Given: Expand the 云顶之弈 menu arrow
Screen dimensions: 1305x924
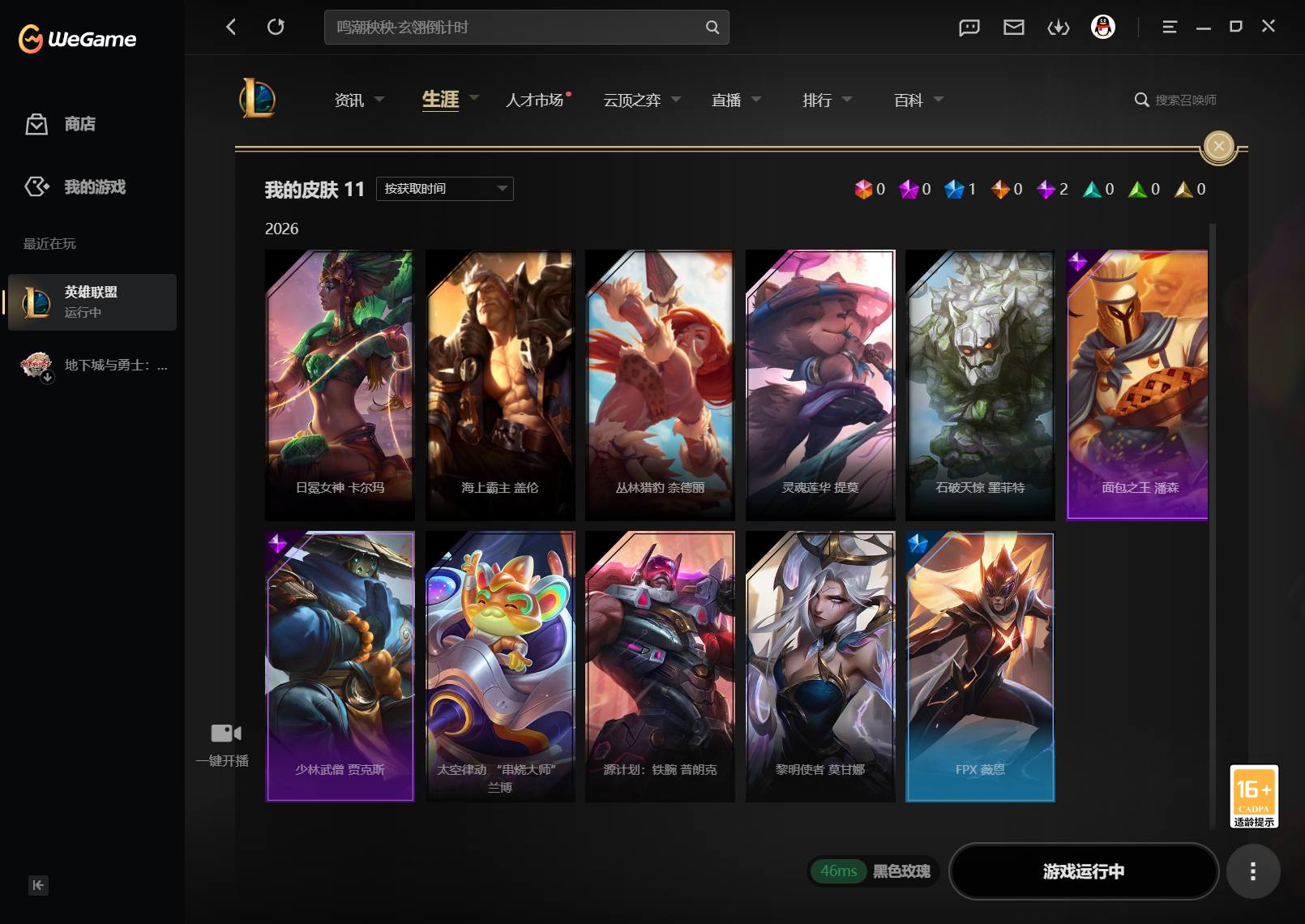Looking at the screenshot, I should tap(676, 100).
